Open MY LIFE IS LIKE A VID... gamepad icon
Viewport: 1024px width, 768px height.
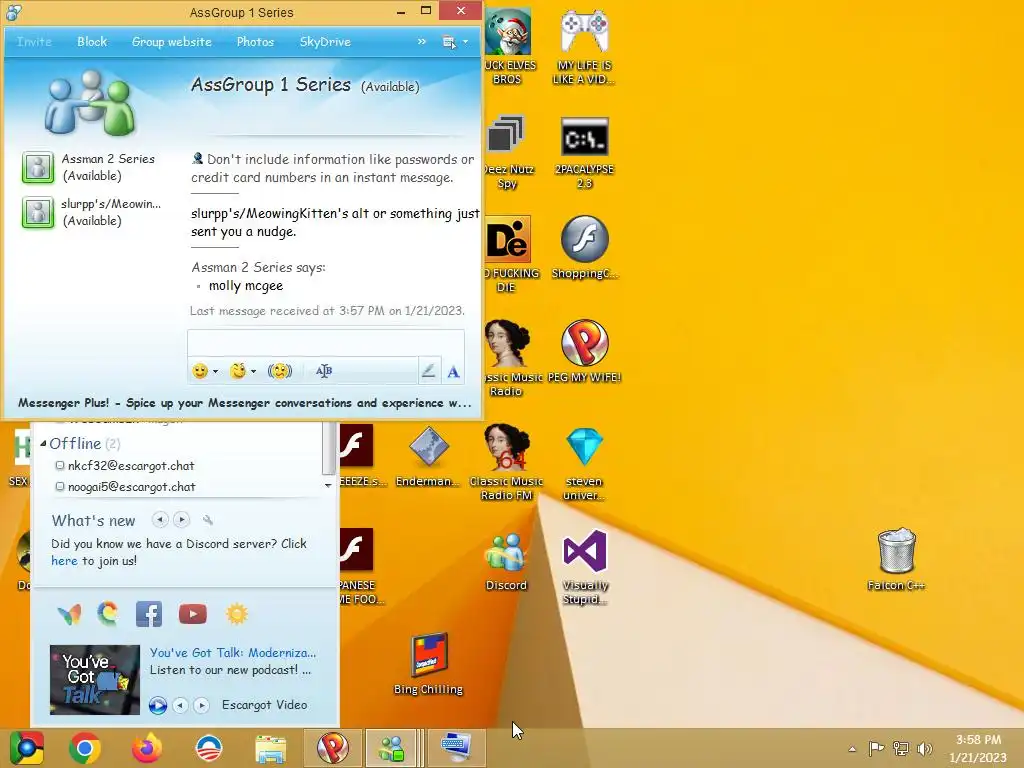pyautogui.click(x=584, y=48)
